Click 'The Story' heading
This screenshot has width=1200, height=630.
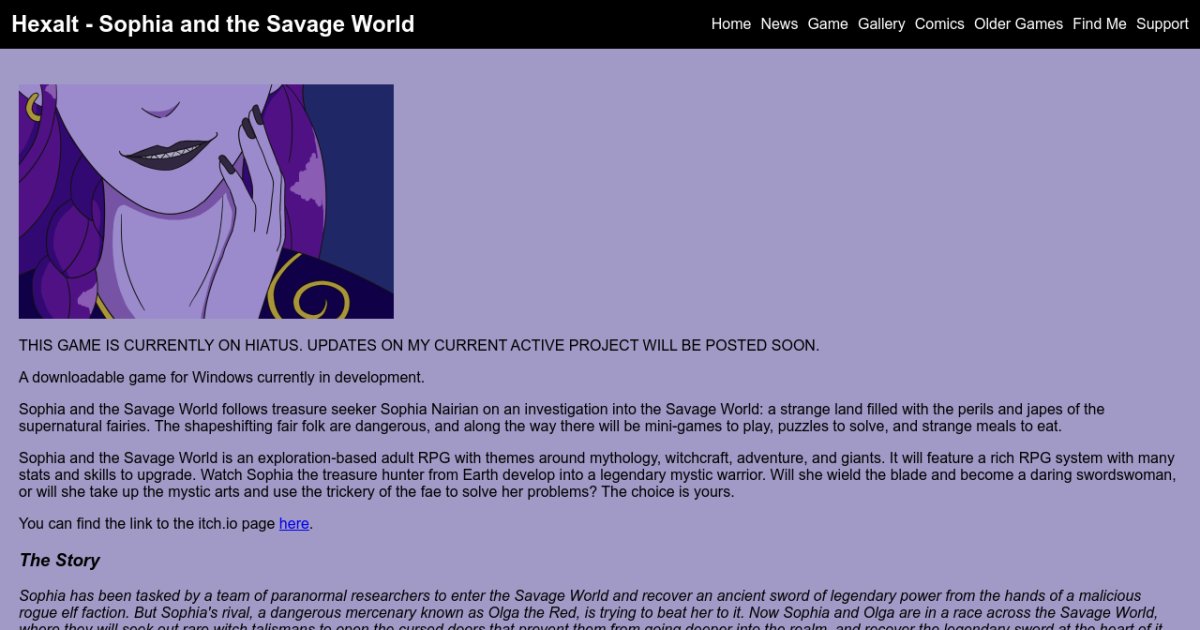[x=59, y=560]
